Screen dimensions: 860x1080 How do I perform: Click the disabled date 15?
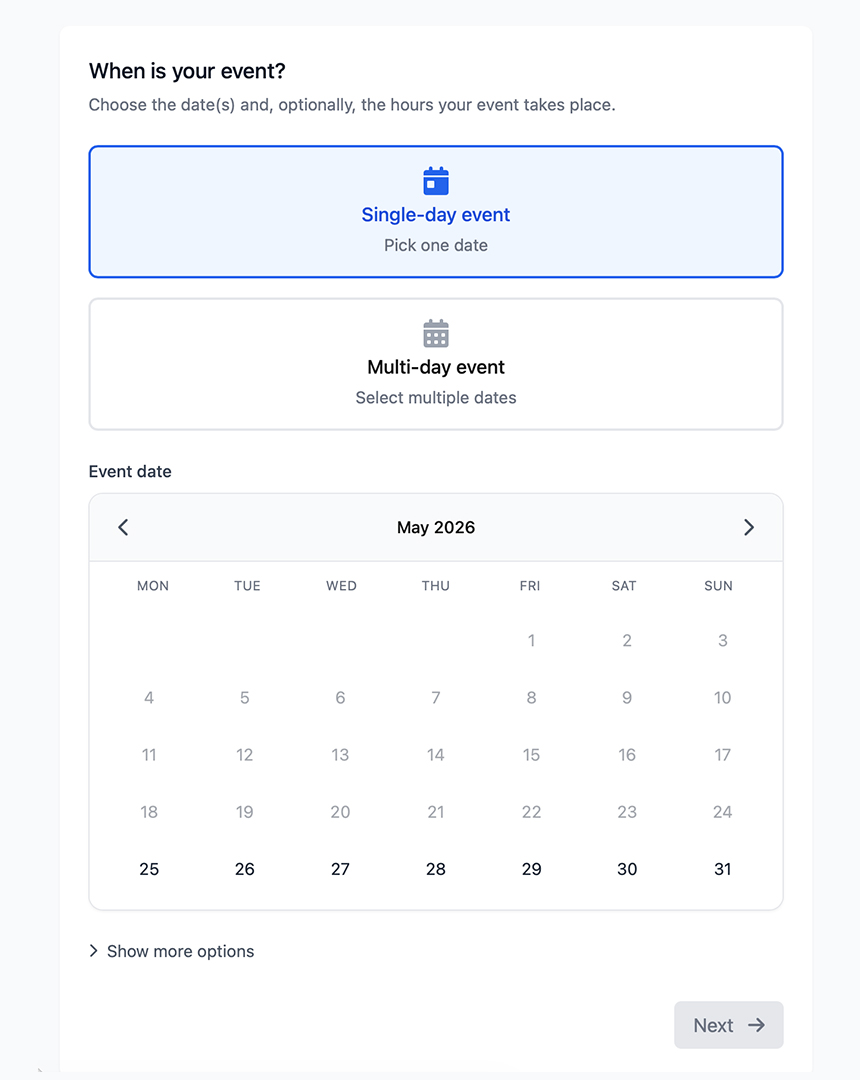[x=532, y=755]
